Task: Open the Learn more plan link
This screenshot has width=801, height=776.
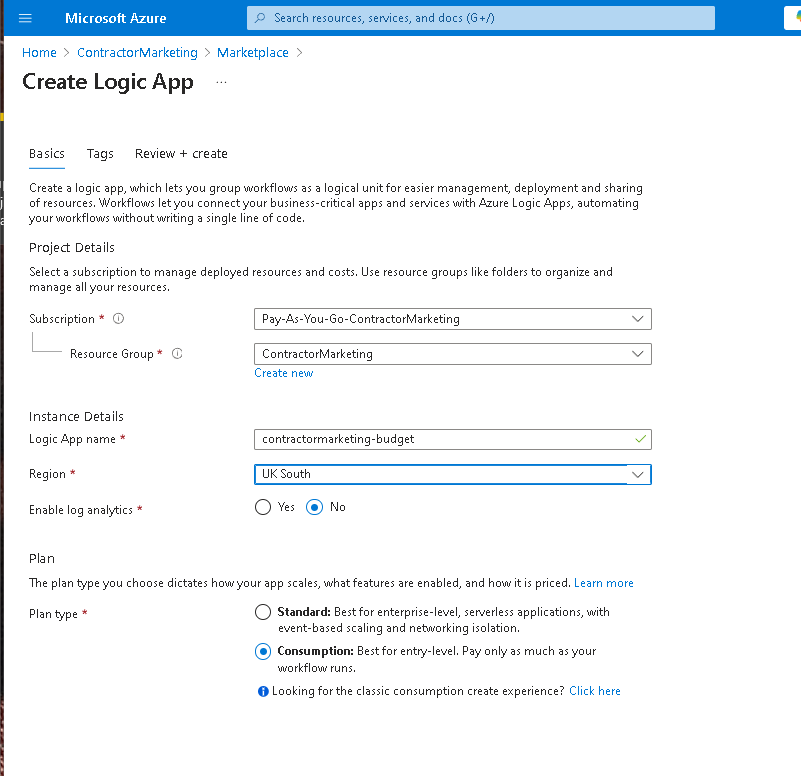Action: 603,583
